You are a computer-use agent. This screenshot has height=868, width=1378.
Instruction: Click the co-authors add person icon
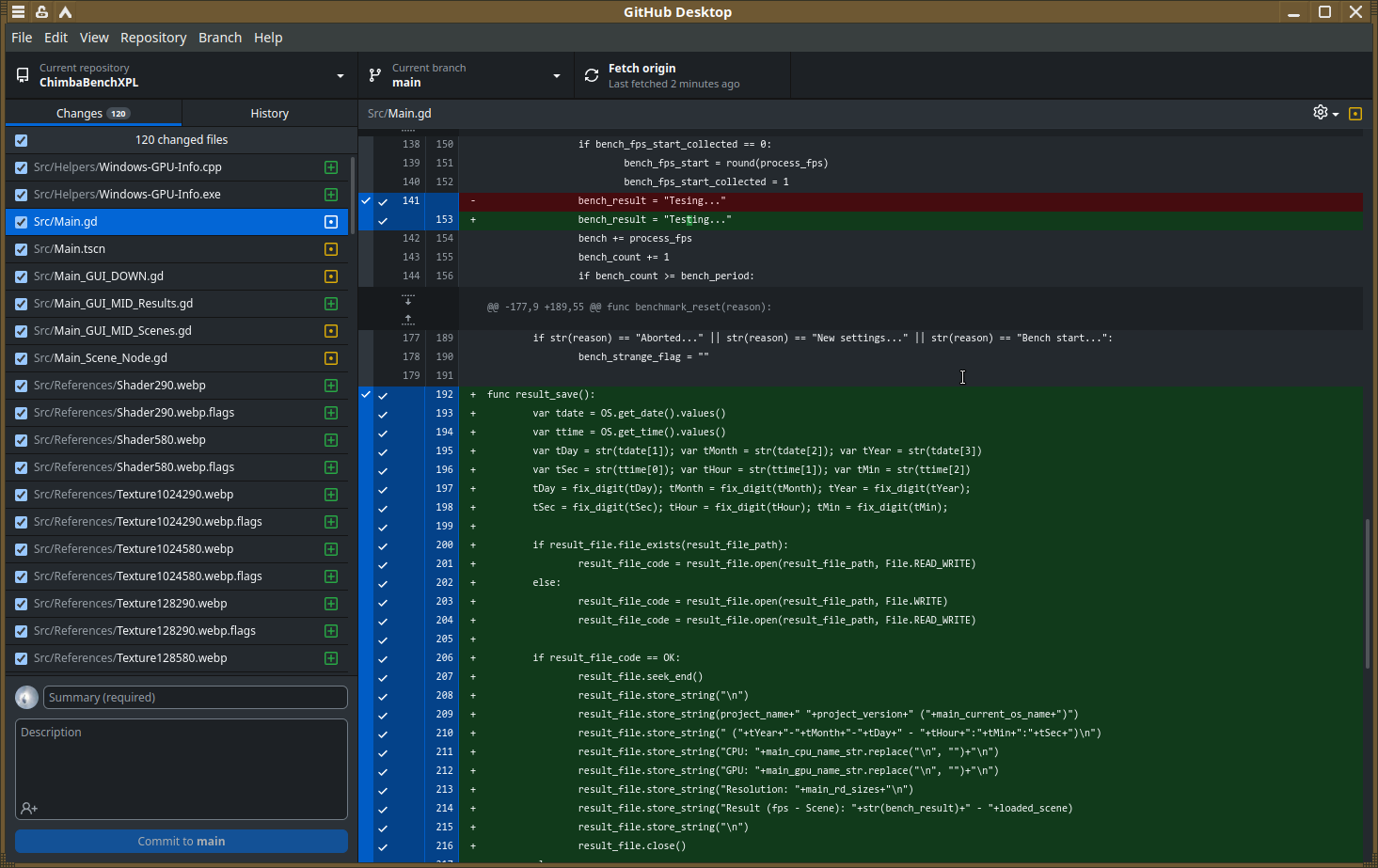(x=29, y=808)
